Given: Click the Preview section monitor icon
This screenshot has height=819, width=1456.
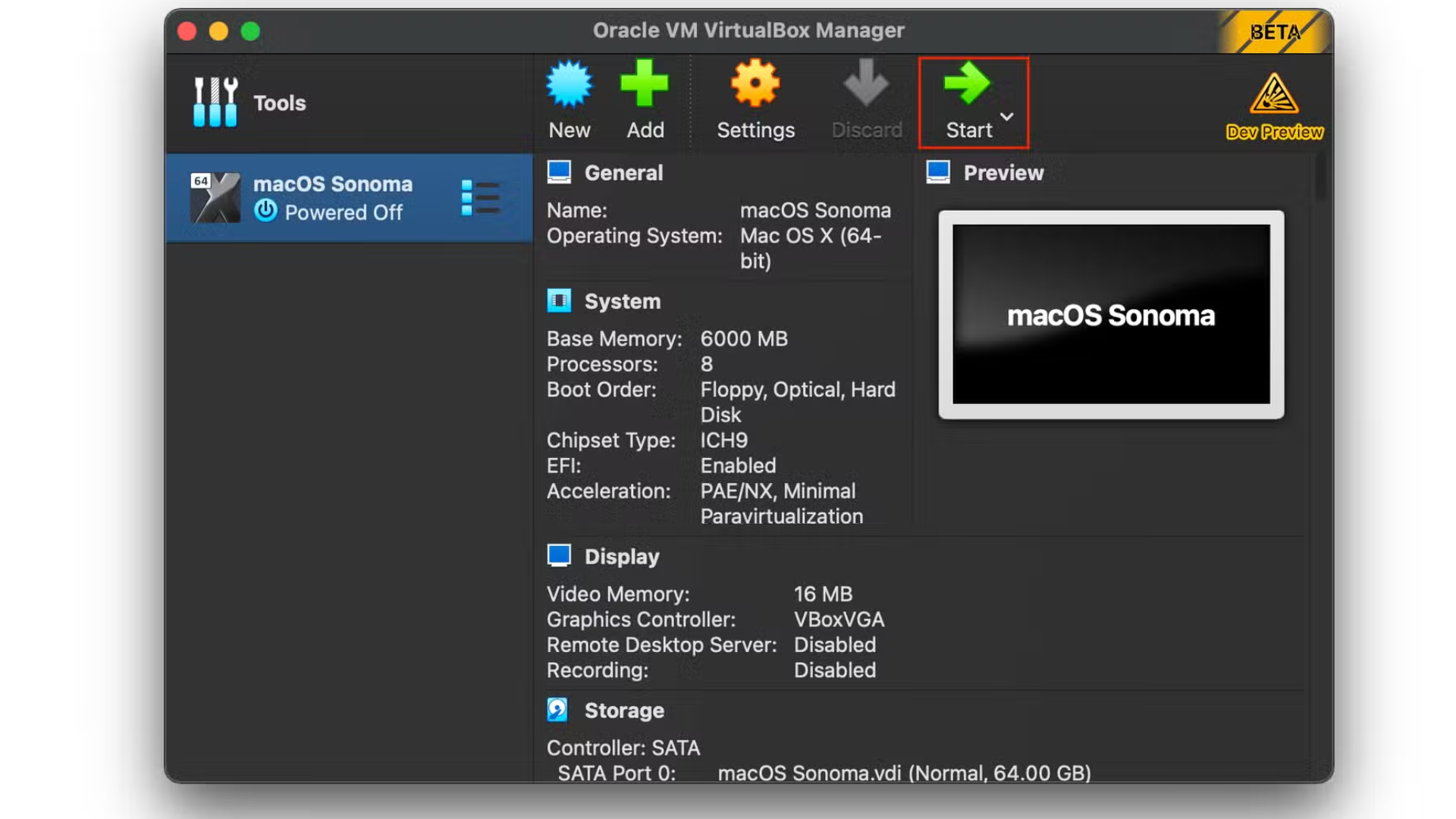Looking at the screenshot, I should (938, 172).
